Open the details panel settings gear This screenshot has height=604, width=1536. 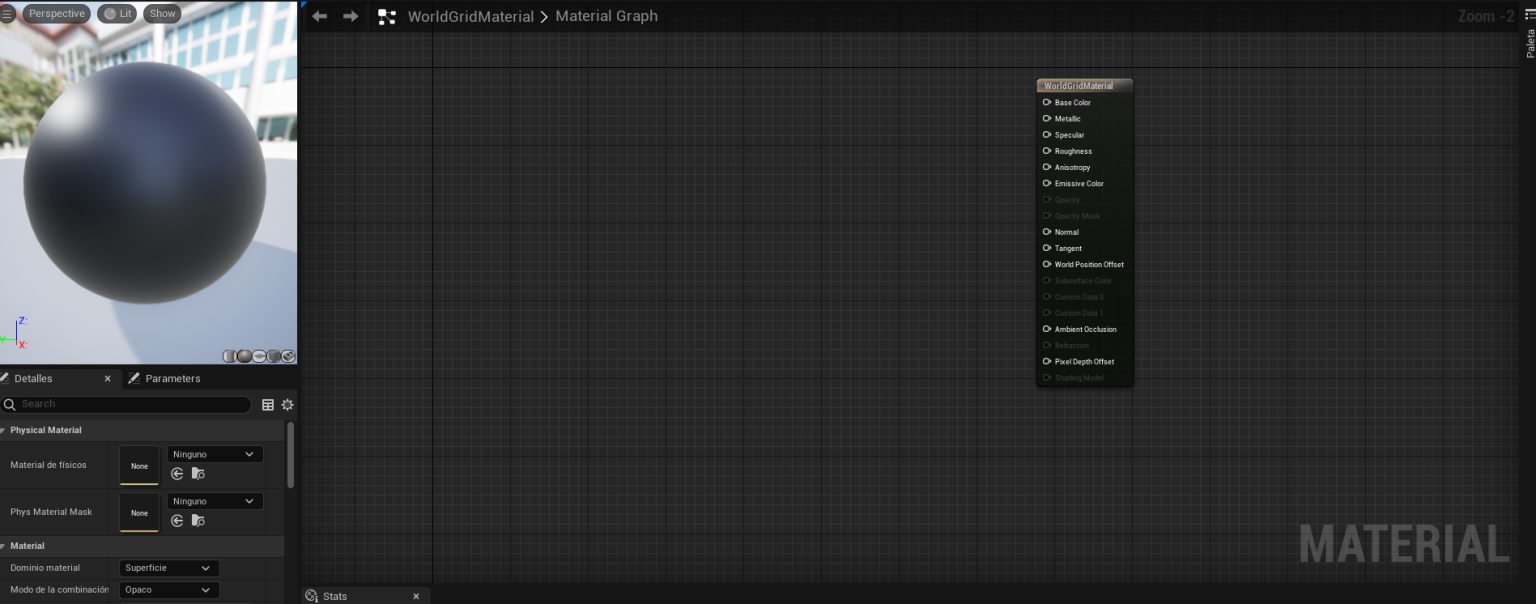(x=288, y=405)
